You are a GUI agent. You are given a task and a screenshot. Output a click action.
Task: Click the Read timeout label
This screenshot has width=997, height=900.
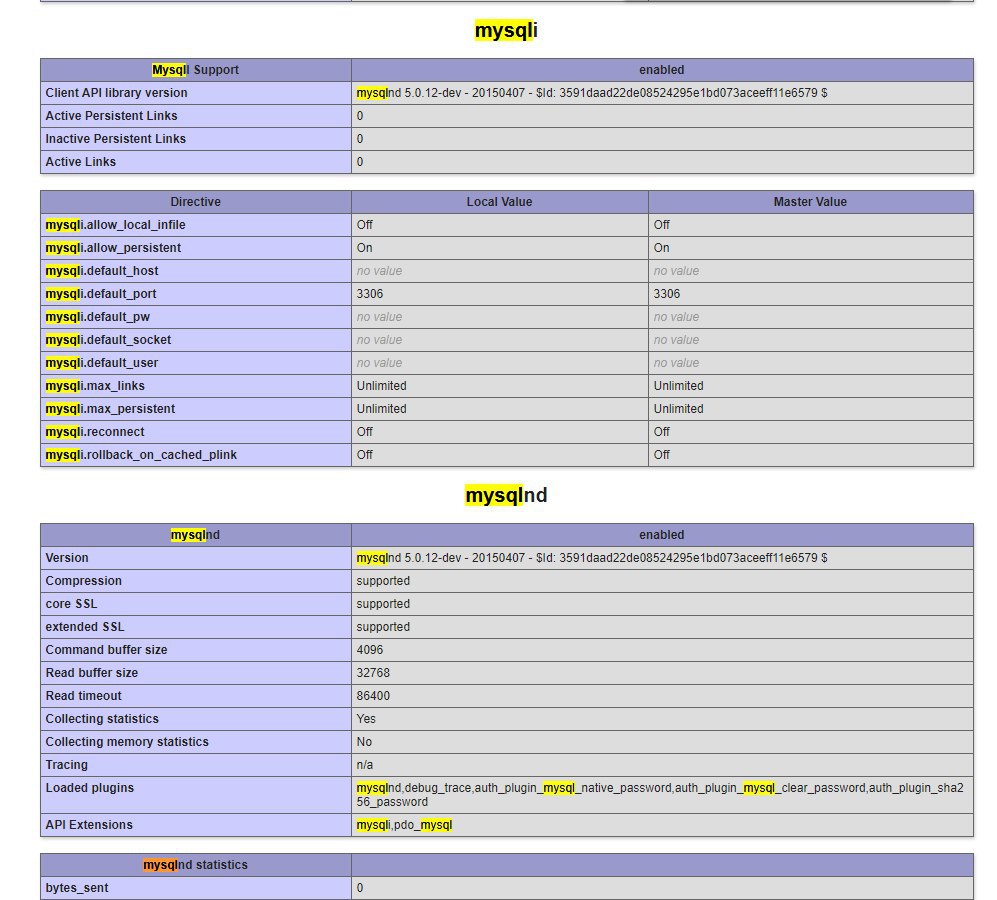[83, 696]
